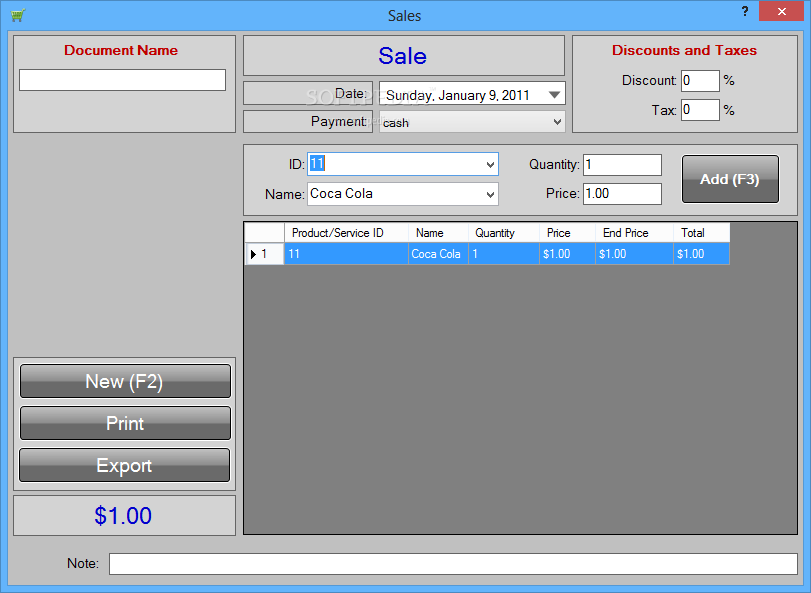This screenshot has height=593, width=811.
Task: Click the New (F2) button
Action: (125, 382)
